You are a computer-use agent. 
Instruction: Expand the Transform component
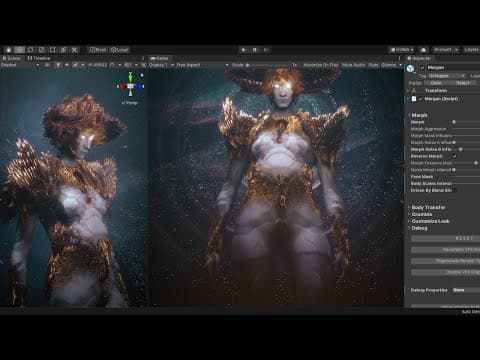(408, 91)
